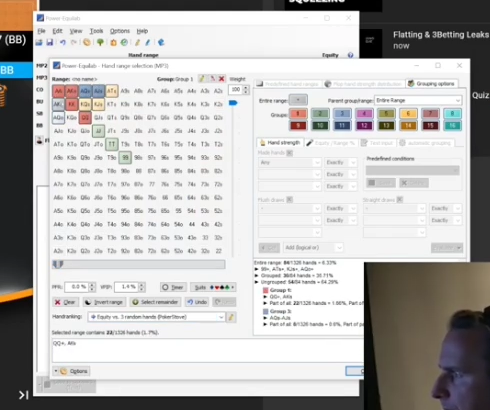Viewport: 490px width, 410px height.
Task: Click pencil icon beside Handranking dropdown
Action: [231, 317]
